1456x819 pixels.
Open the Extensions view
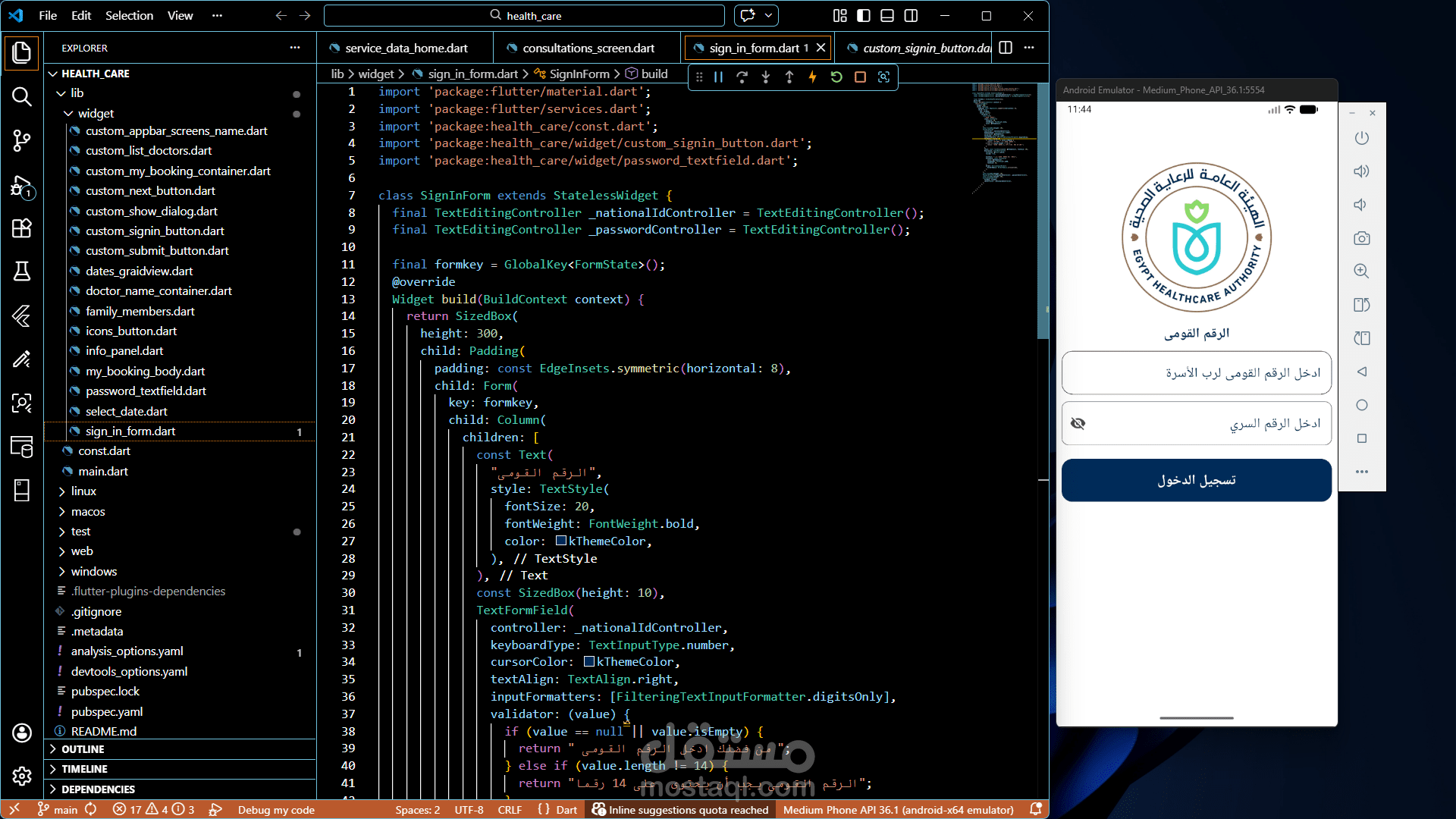click(x=21, y=228)
